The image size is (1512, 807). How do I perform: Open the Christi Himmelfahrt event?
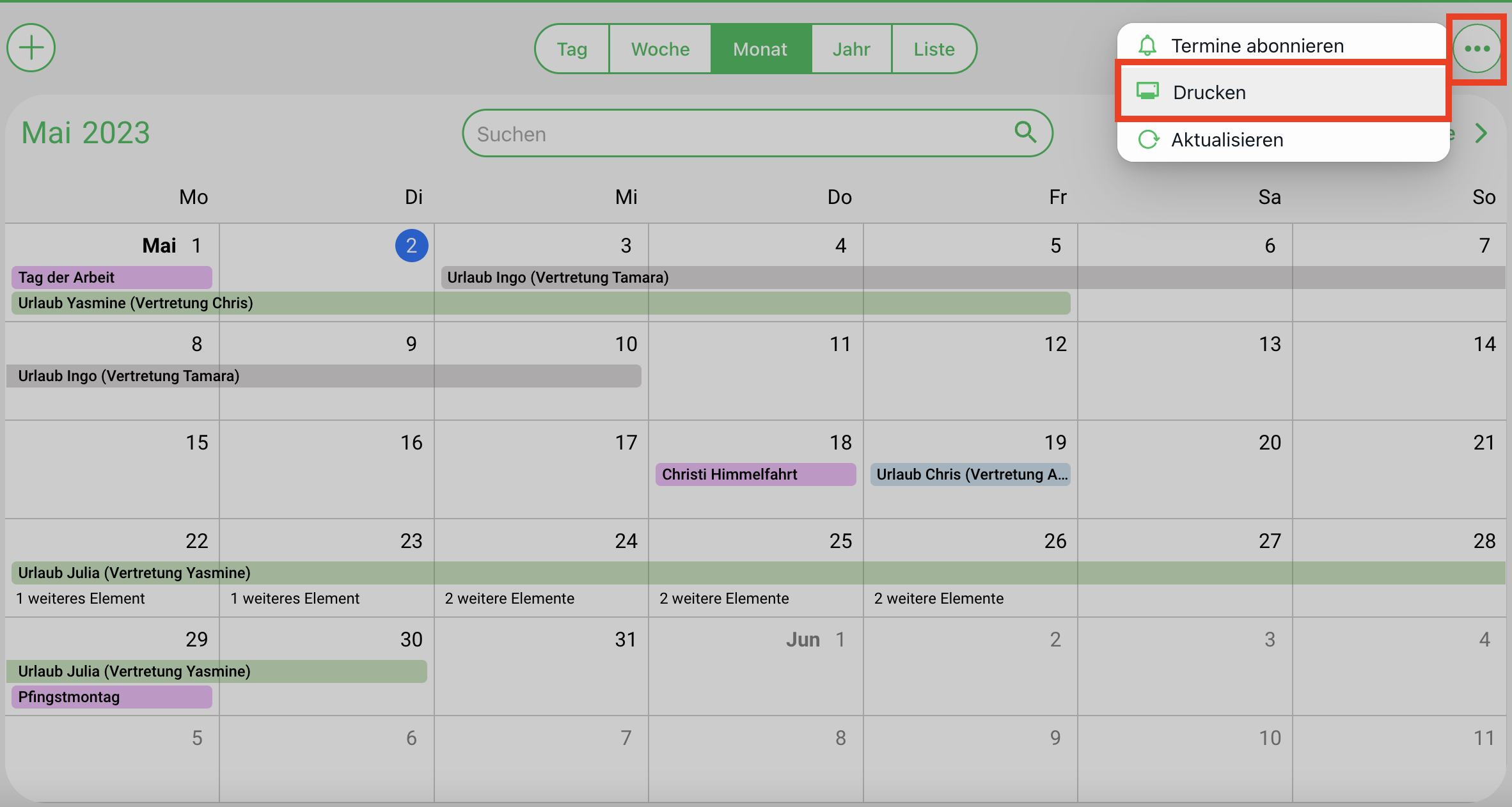[x=755, y=474]
